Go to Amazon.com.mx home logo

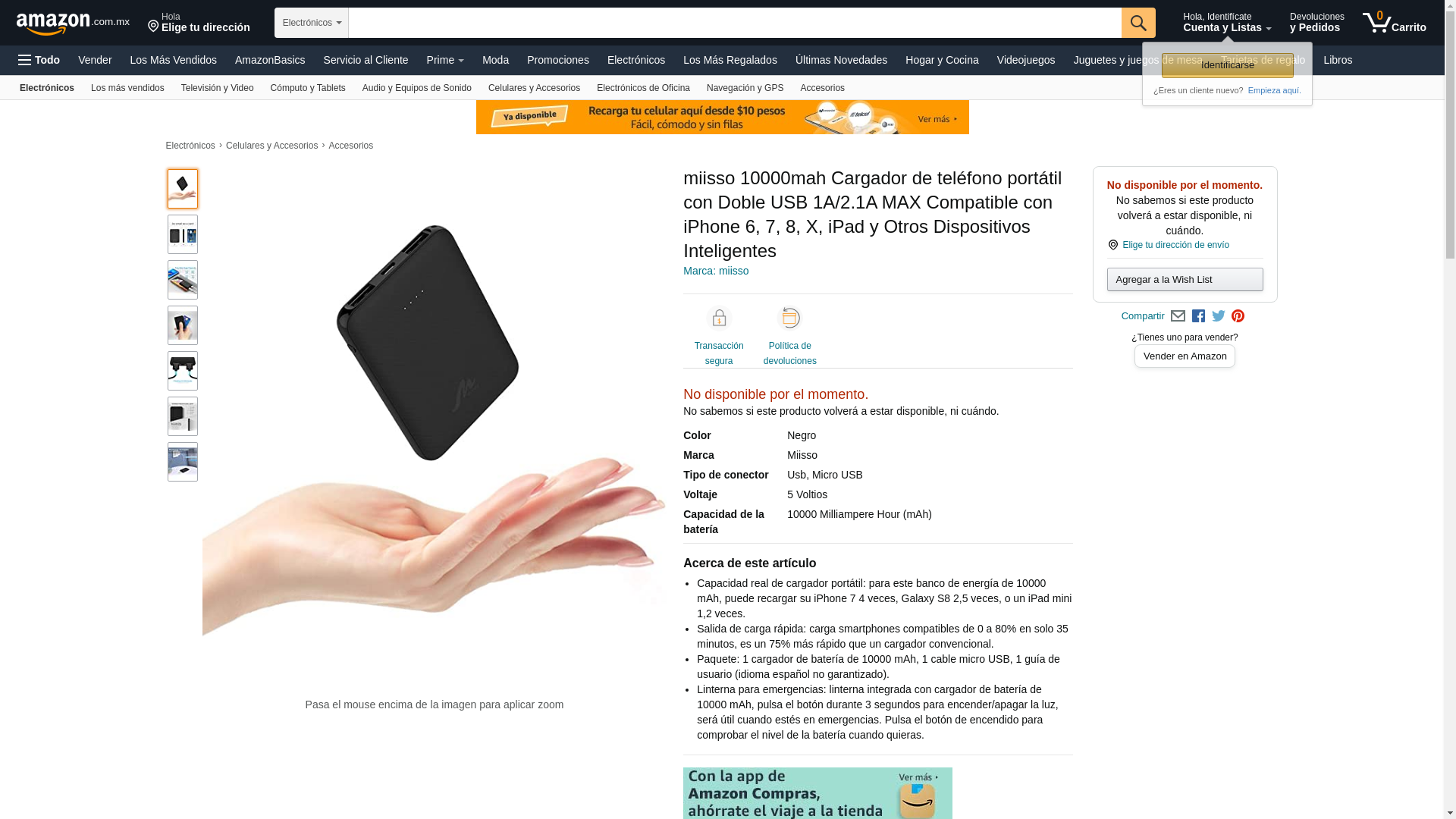[73, 23]
